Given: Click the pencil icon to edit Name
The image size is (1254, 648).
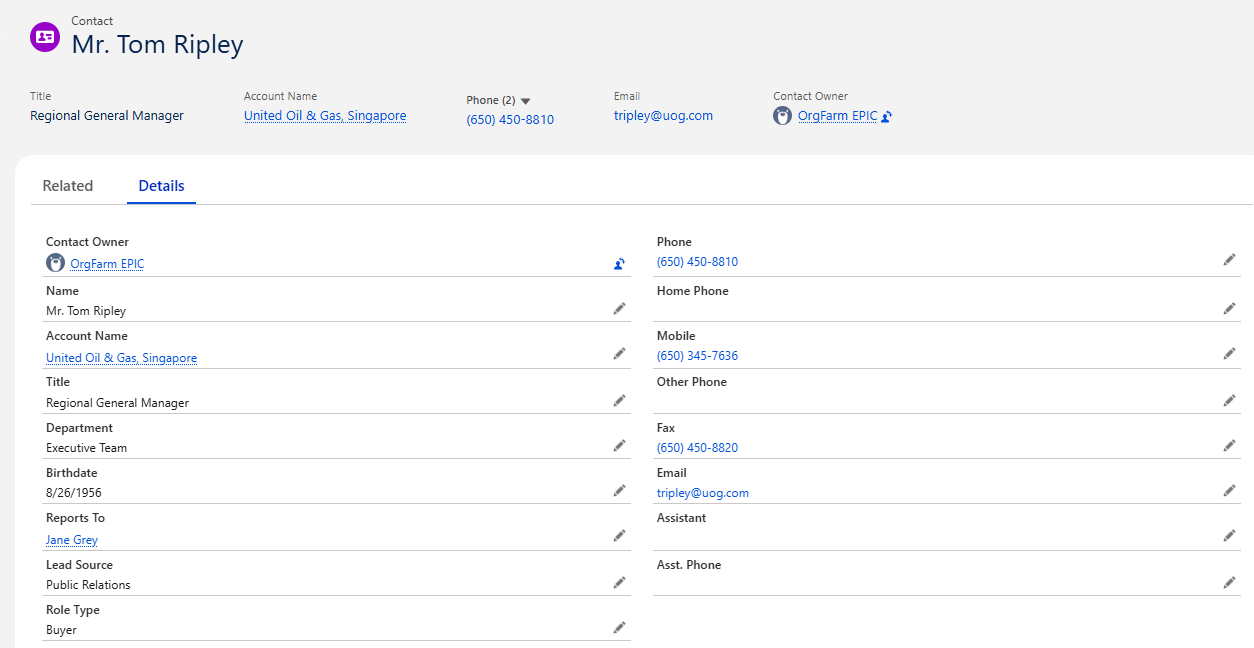Looking at the screenshot, I should coord(619,309).
